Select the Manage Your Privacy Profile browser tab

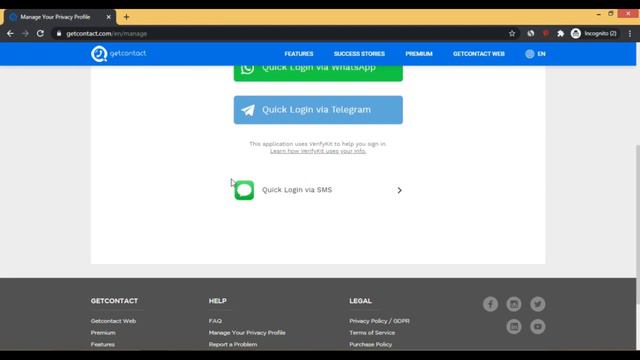(60, 17)
